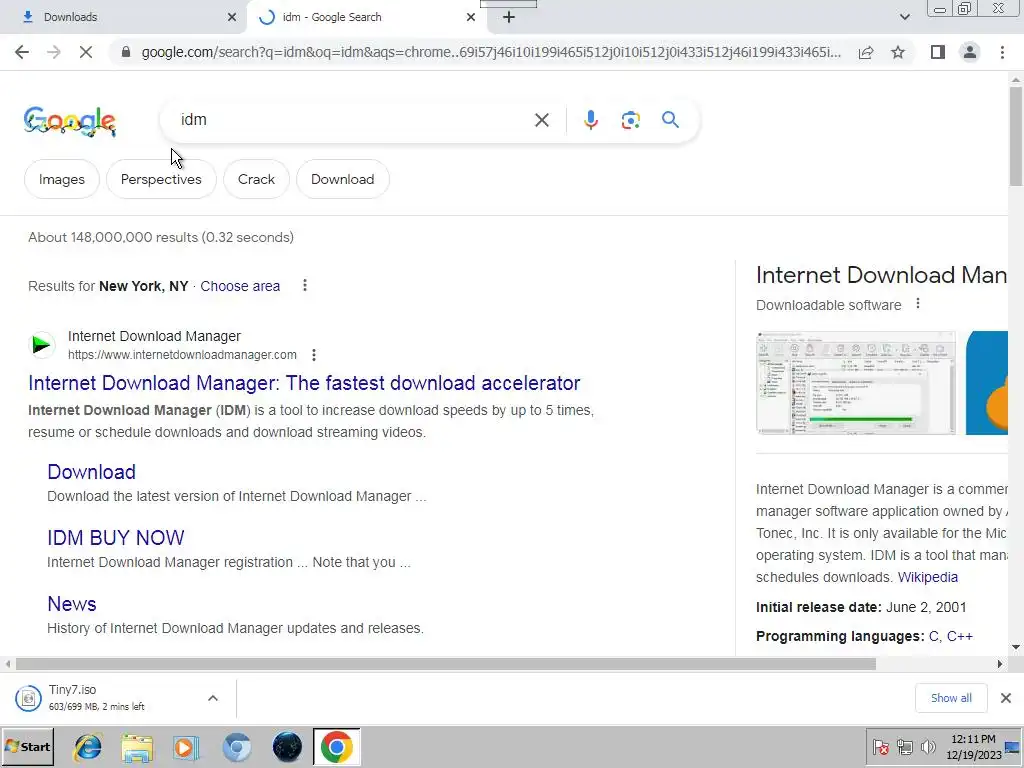Image resolution: width=1024 pixels, height=768 pixels.
Task: Follow the Wikipedia link in the panel
Action: [928, 577]
